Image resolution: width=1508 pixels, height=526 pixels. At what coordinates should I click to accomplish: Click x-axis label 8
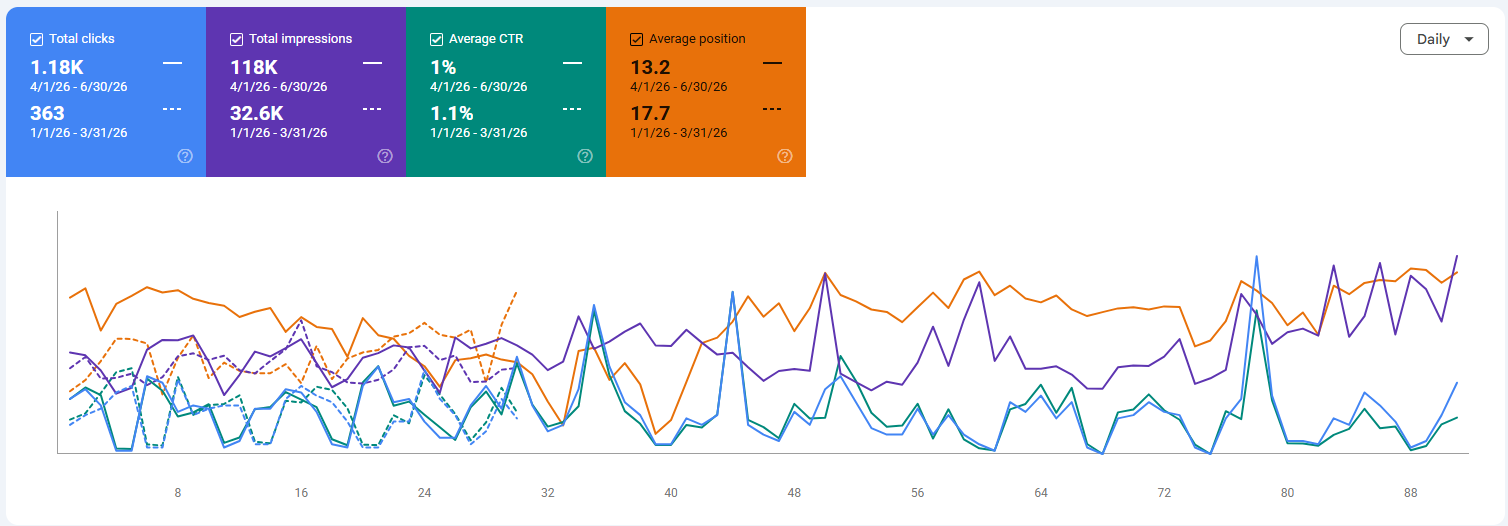pyautogui.click(x=178, y=493)
